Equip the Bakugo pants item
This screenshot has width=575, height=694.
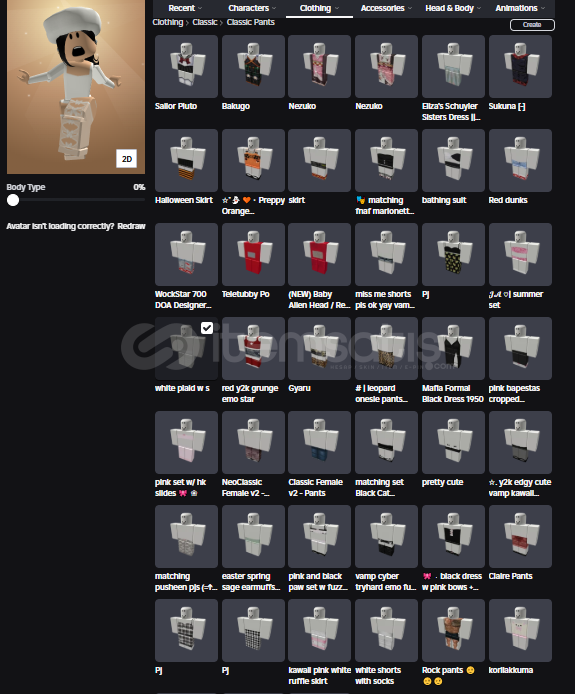253,66
